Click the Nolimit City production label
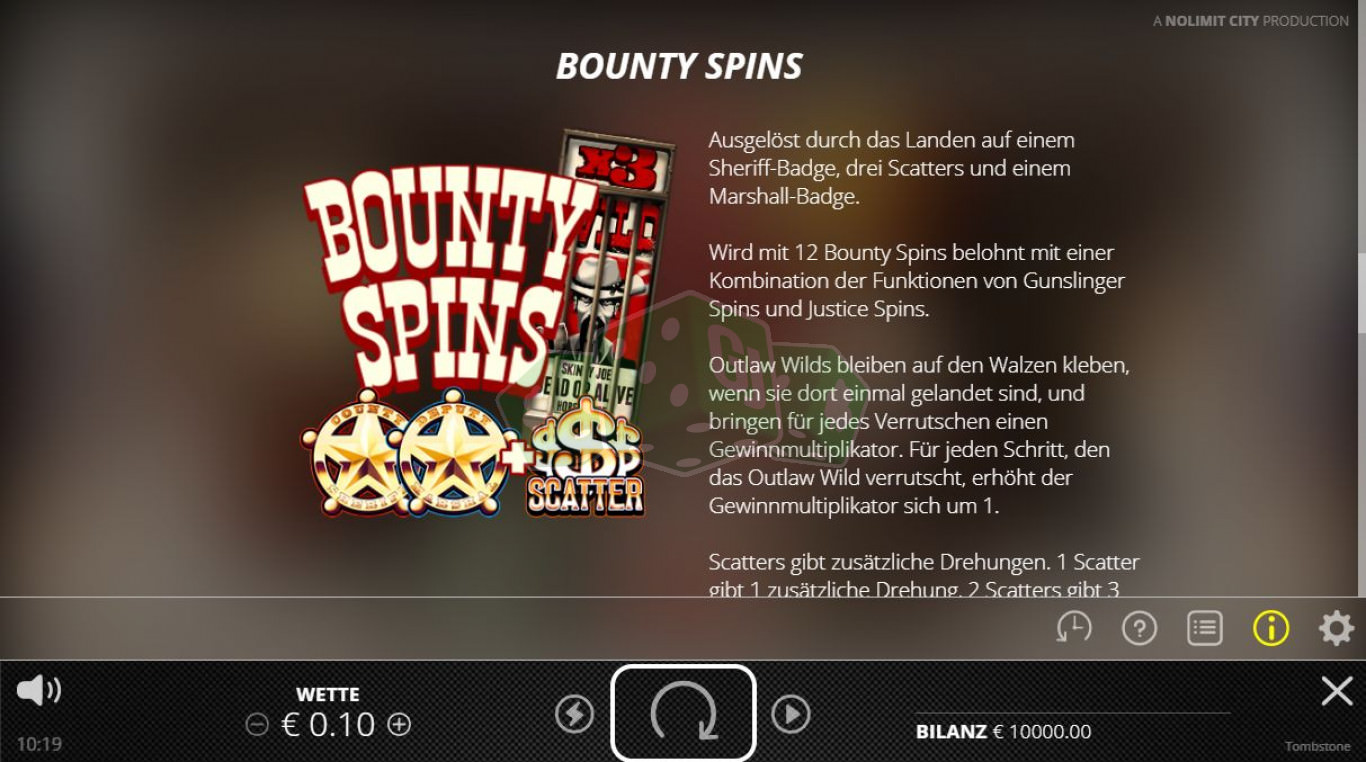The image size is (1366, 762). 1251,21
